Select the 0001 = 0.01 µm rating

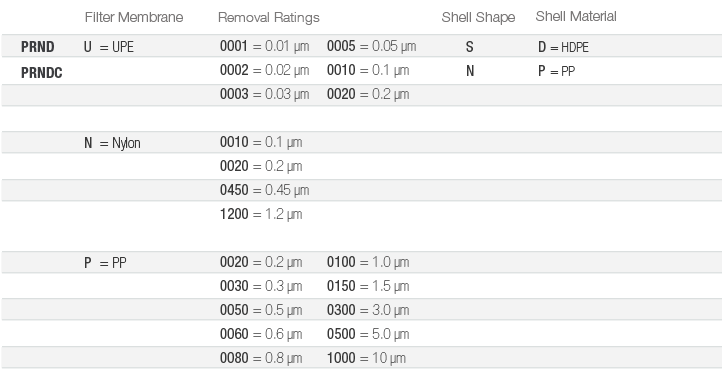click(x=264, y=46)
